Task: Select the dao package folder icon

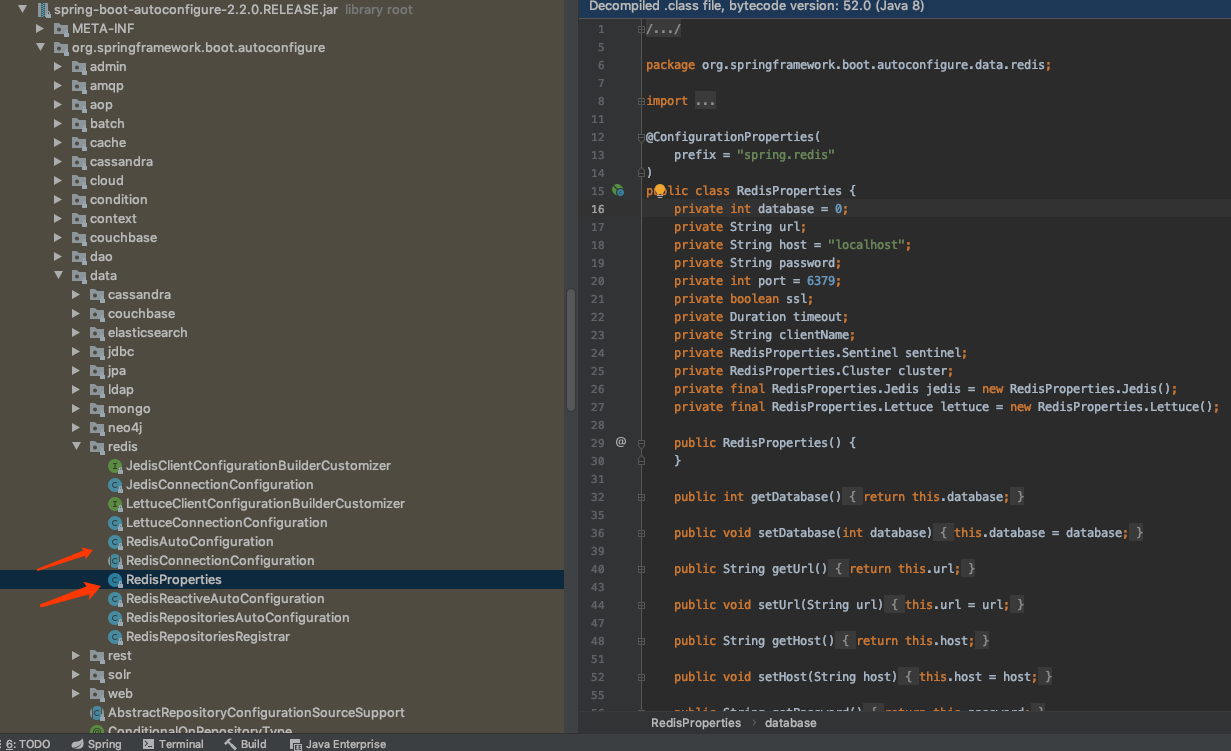Action: click(79, 256)
